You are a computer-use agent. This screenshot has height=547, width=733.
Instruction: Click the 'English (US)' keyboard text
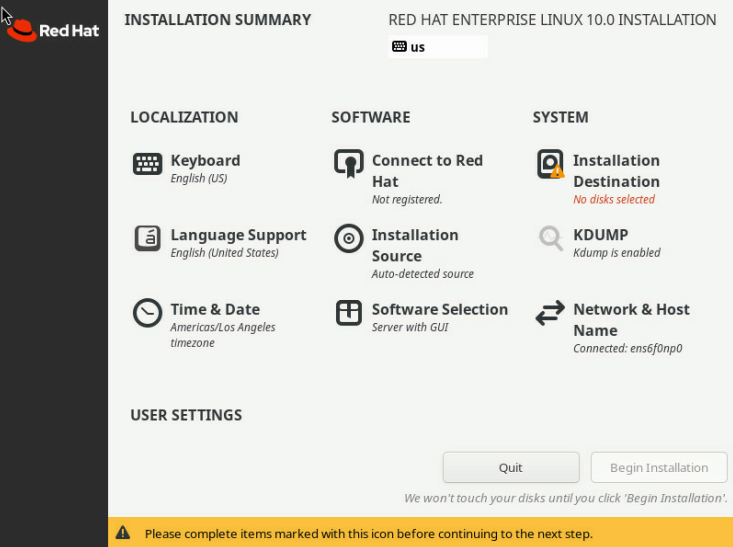pyautogui.click(x=199, y=178)
